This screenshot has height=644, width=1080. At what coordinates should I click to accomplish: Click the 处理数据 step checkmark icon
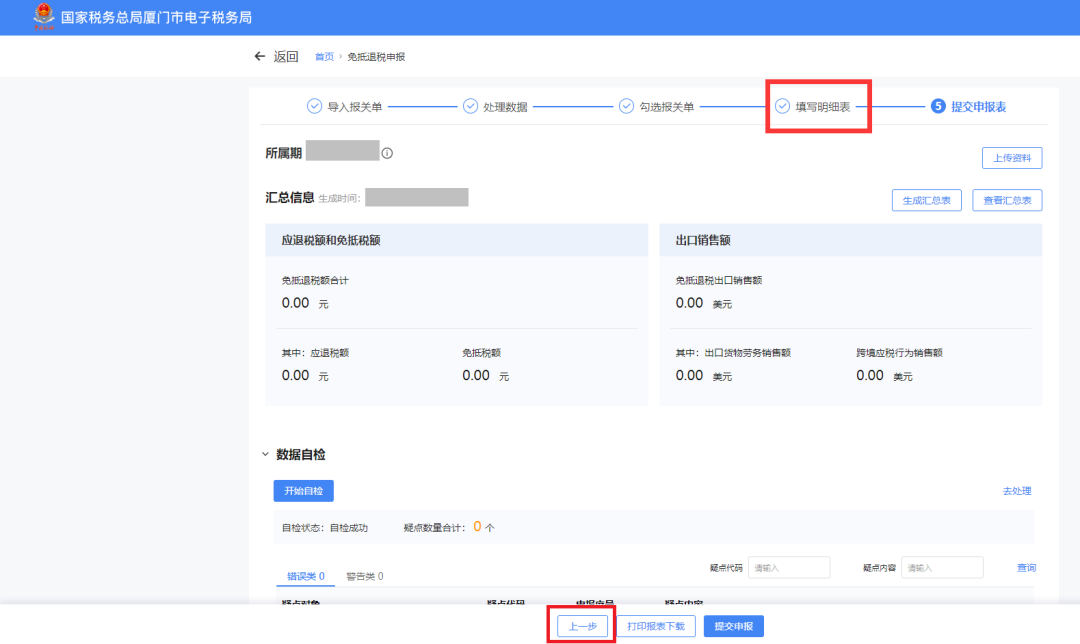tap(470, 106)
